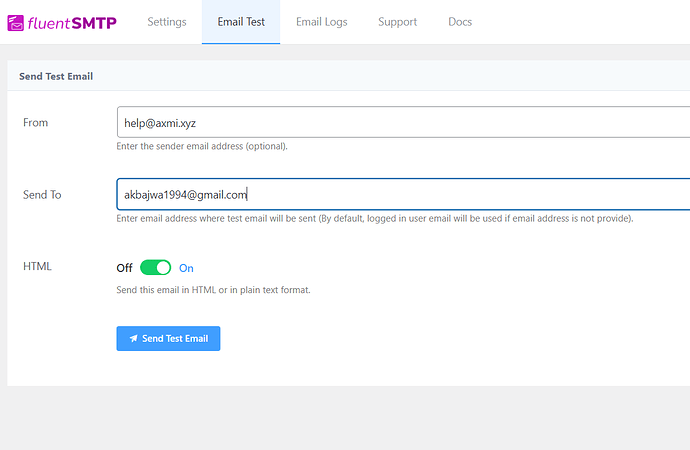Focus the From email address field
Image resolution: width=690 pixels, height=450 pixels.
pyautogui.click(x=400, y=122)
